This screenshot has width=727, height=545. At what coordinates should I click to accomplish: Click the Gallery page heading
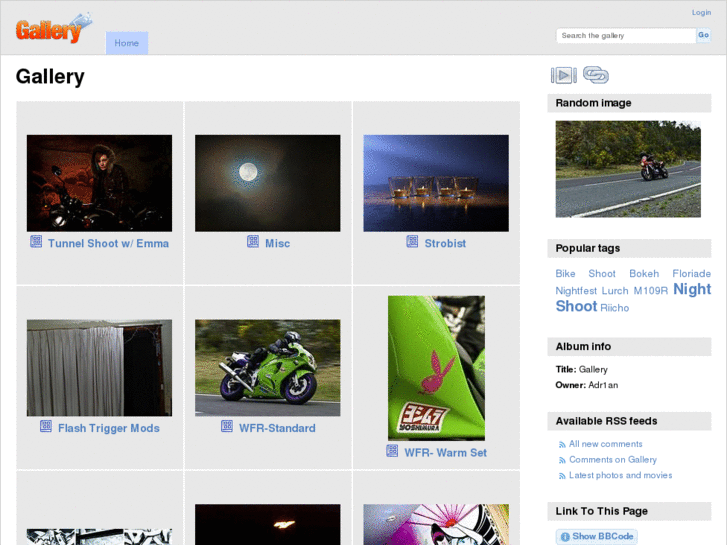50,77
